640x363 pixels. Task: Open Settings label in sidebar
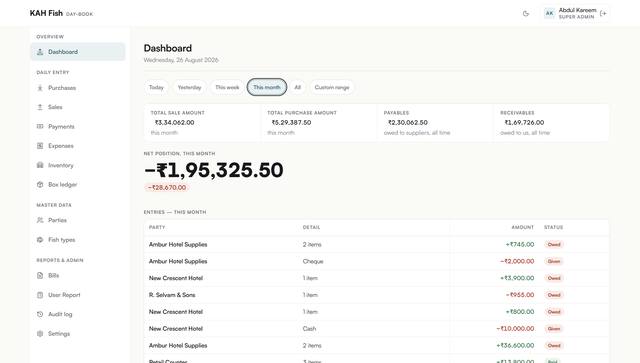pyautogui.click(x=59, y=334)
